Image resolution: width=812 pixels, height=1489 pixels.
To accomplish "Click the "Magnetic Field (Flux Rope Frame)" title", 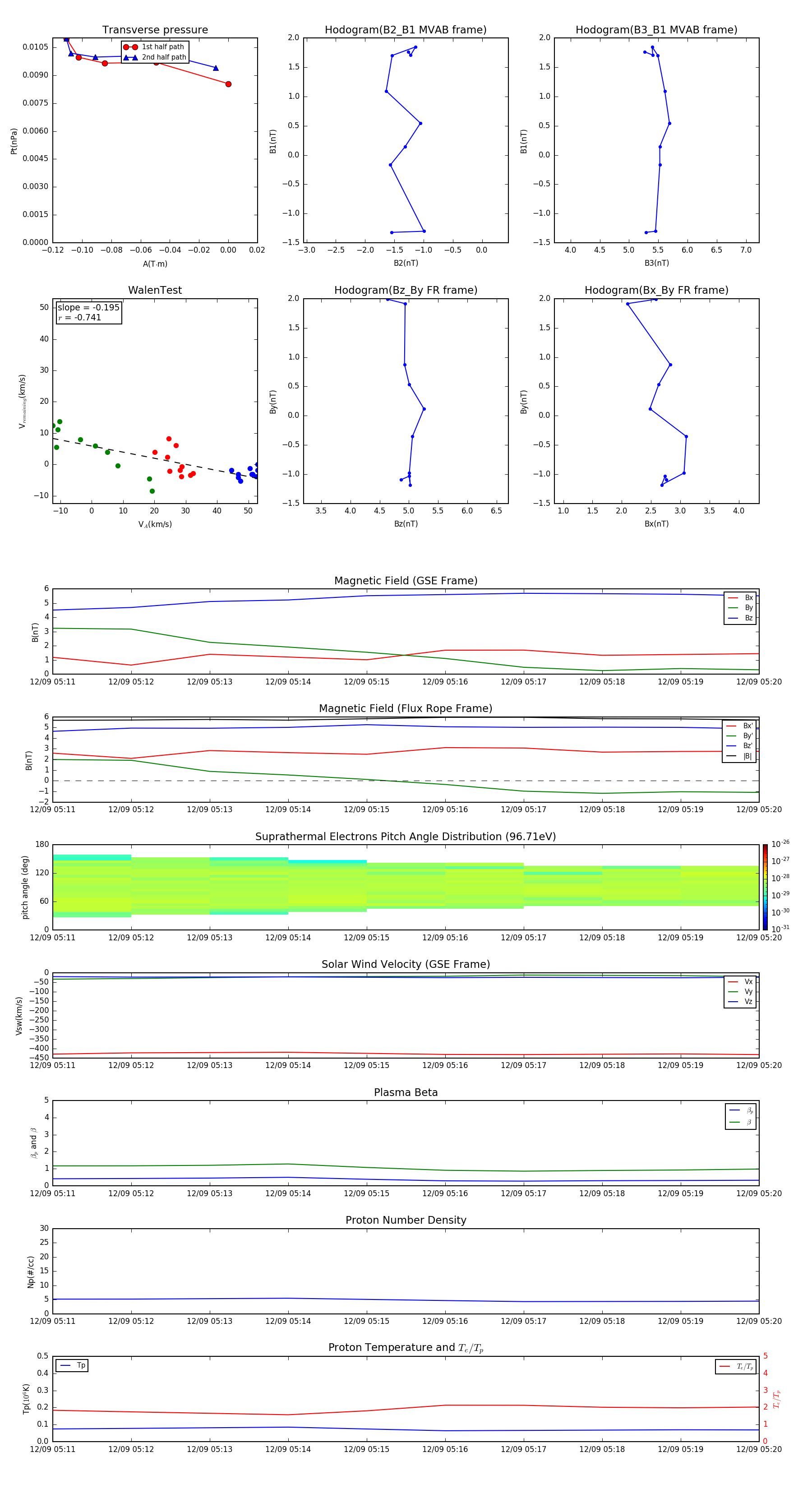I will 406,709.
